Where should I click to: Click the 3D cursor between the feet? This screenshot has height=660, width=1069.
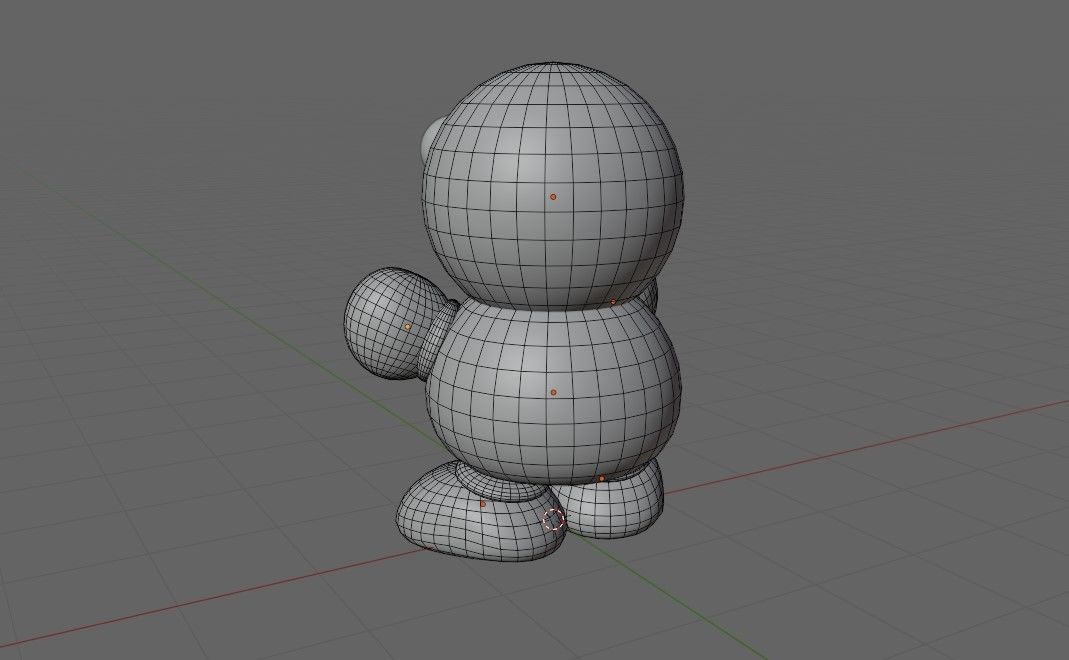coord(554,520)
